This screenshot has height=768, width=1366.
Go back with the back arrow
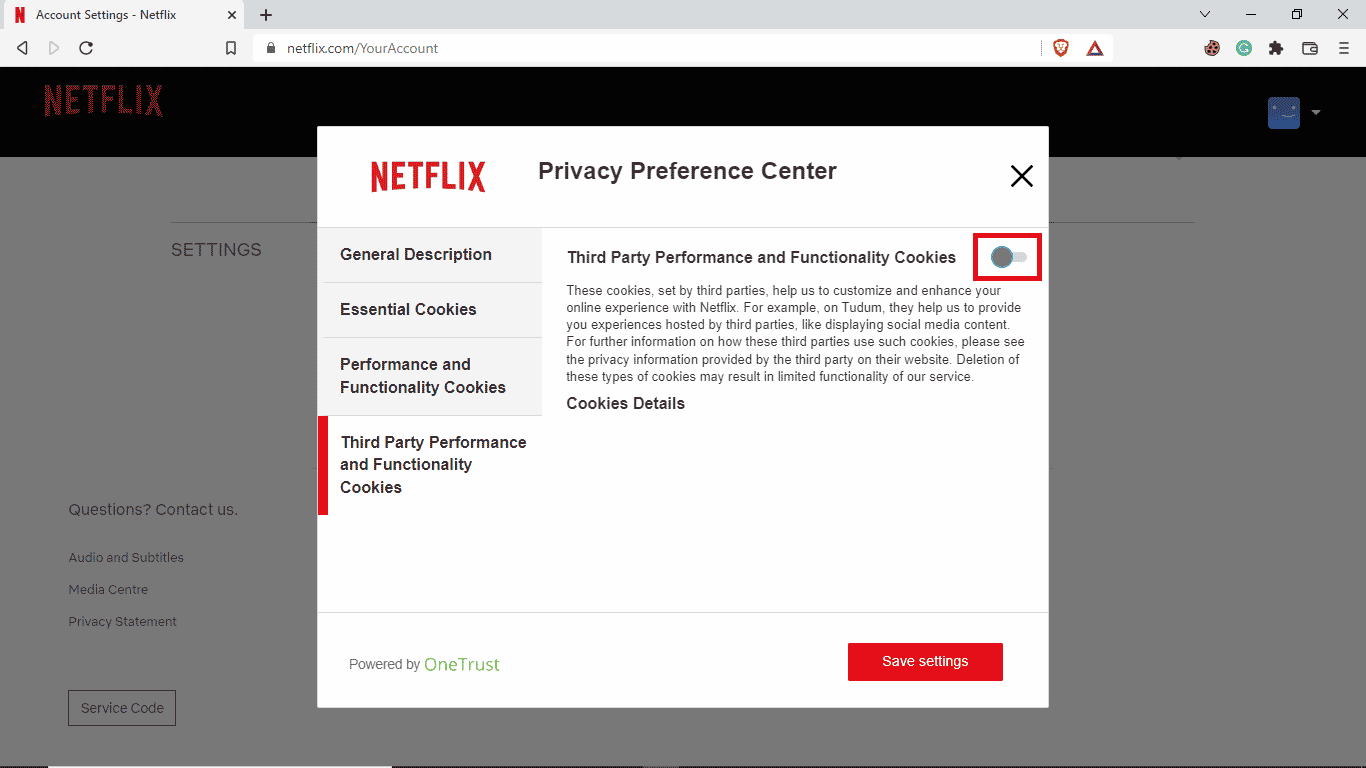tap(22, 48)
